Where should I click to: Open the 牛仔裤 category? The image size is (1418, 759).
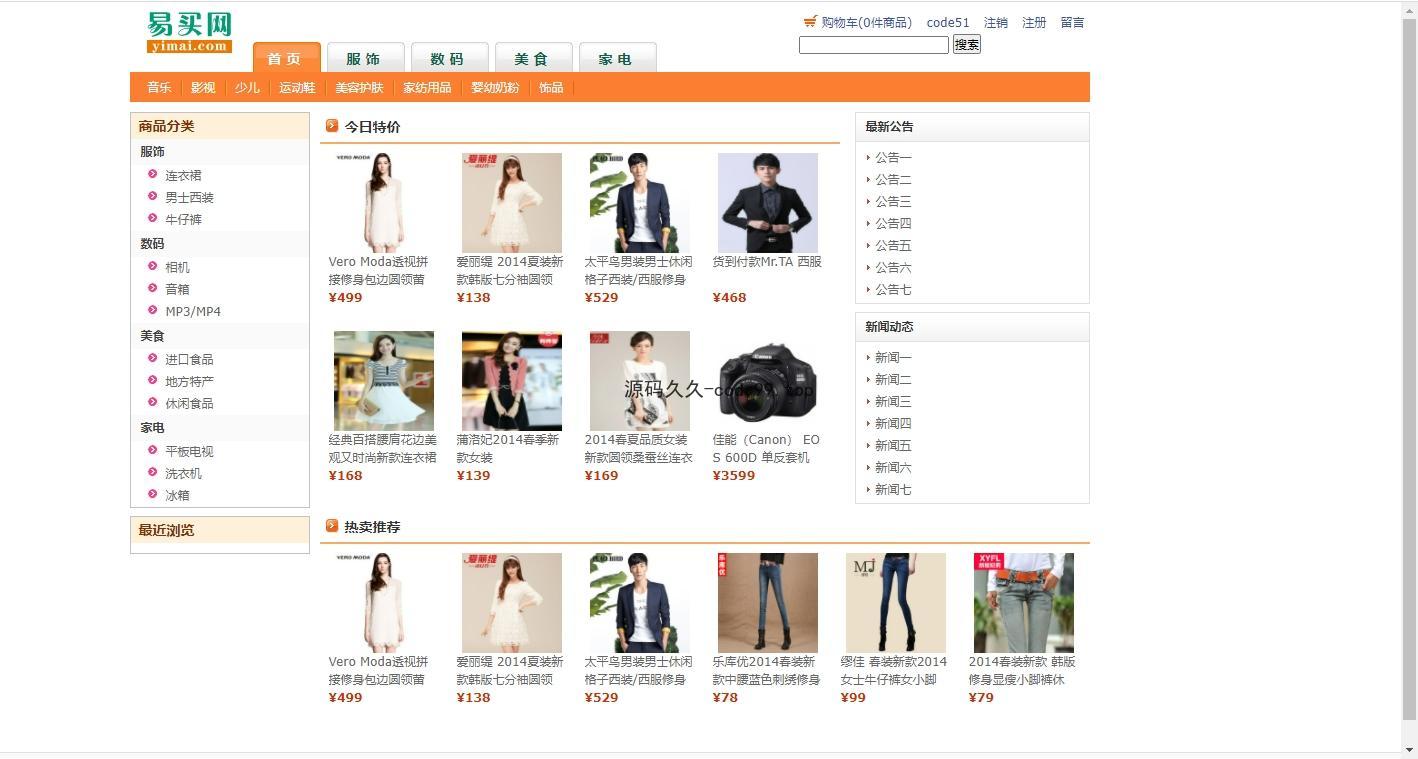[183, 219]
